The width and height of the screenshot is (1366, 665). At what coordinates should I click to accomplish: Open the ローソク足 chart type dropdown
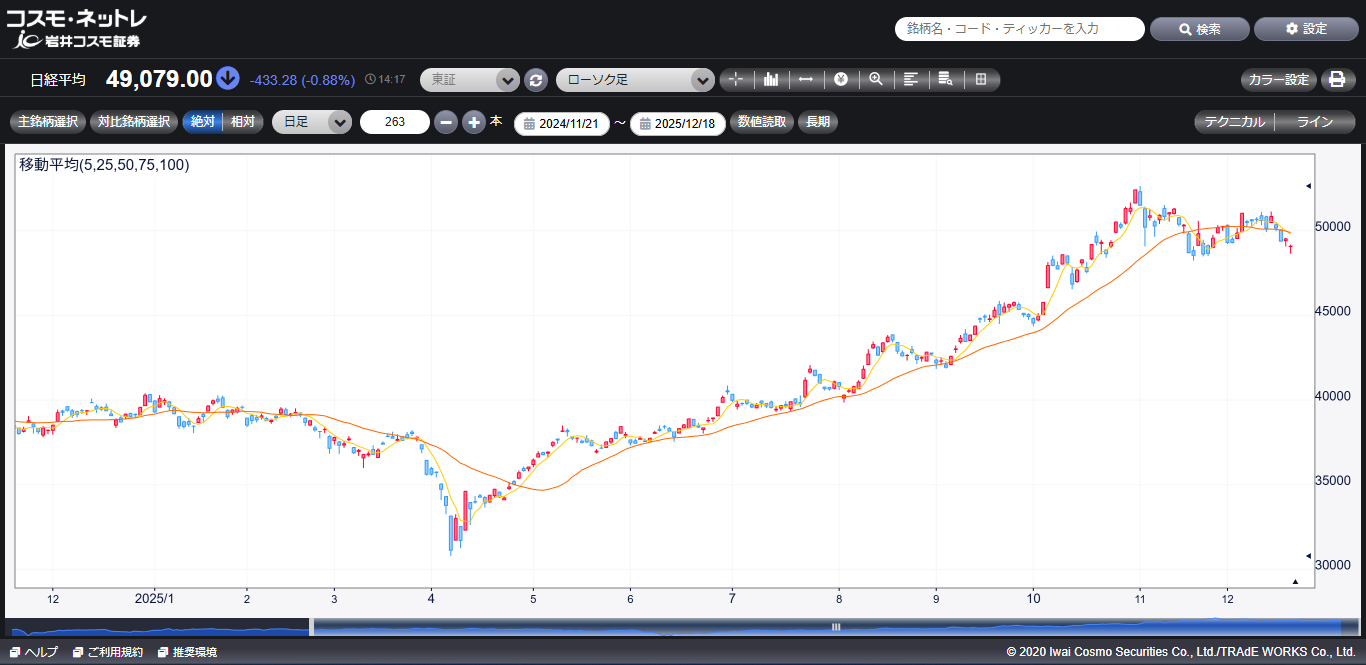(x=635, y=80)
